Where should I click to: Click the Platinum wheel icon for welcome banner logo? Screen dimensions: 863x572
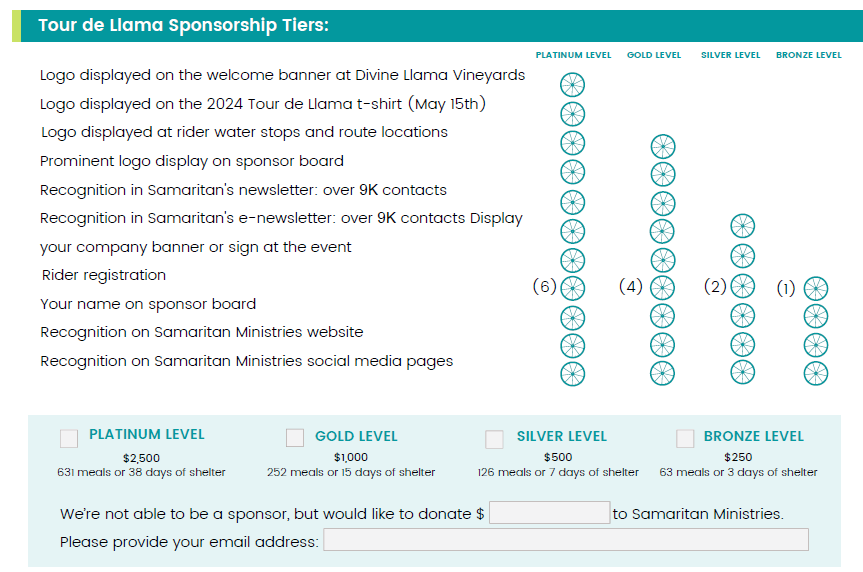tap(572, 84)
